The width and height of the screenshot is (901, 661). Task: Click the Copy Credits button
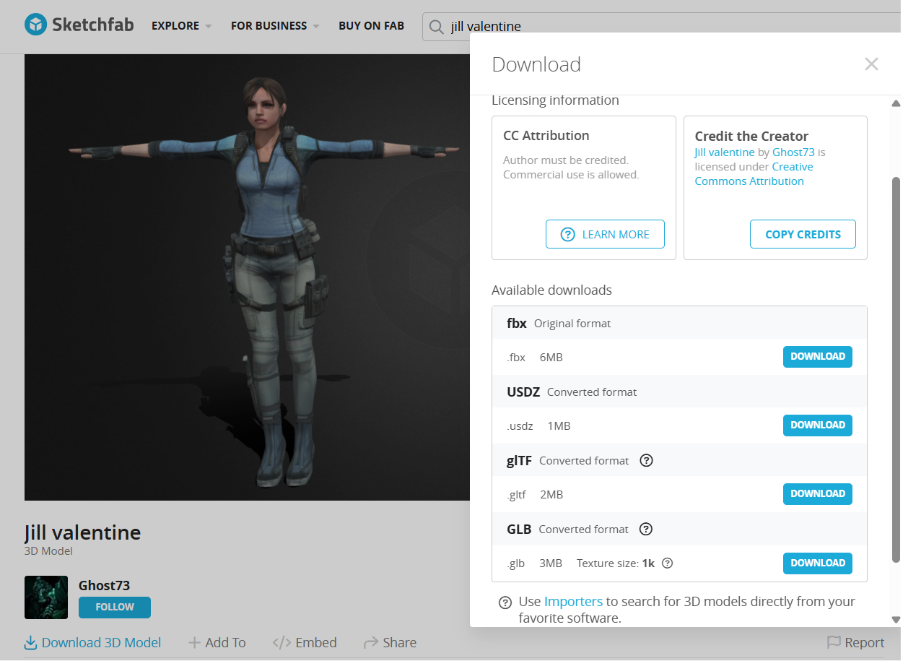(803, 234)
